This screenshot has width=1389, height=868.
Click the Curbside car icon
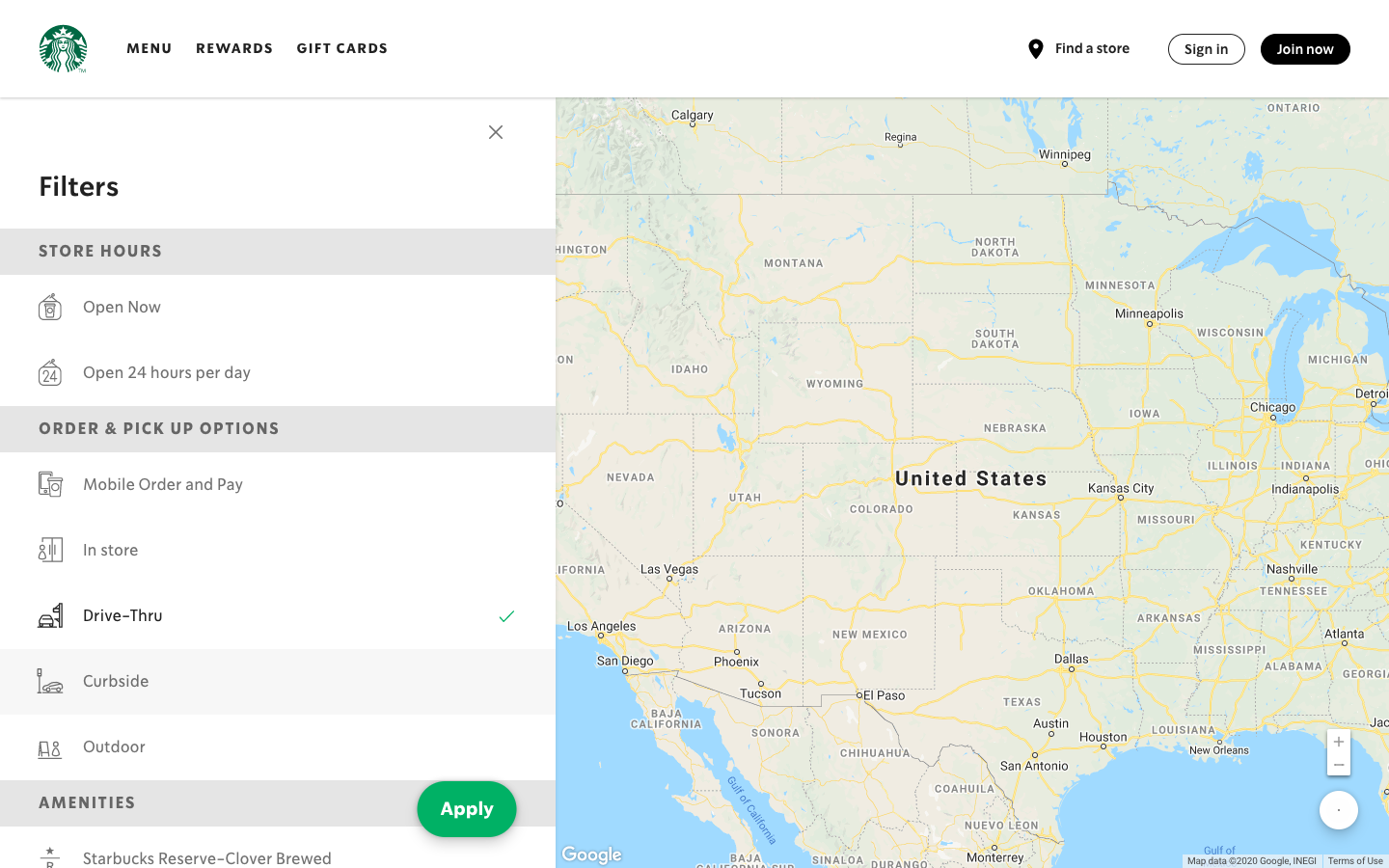50,681
